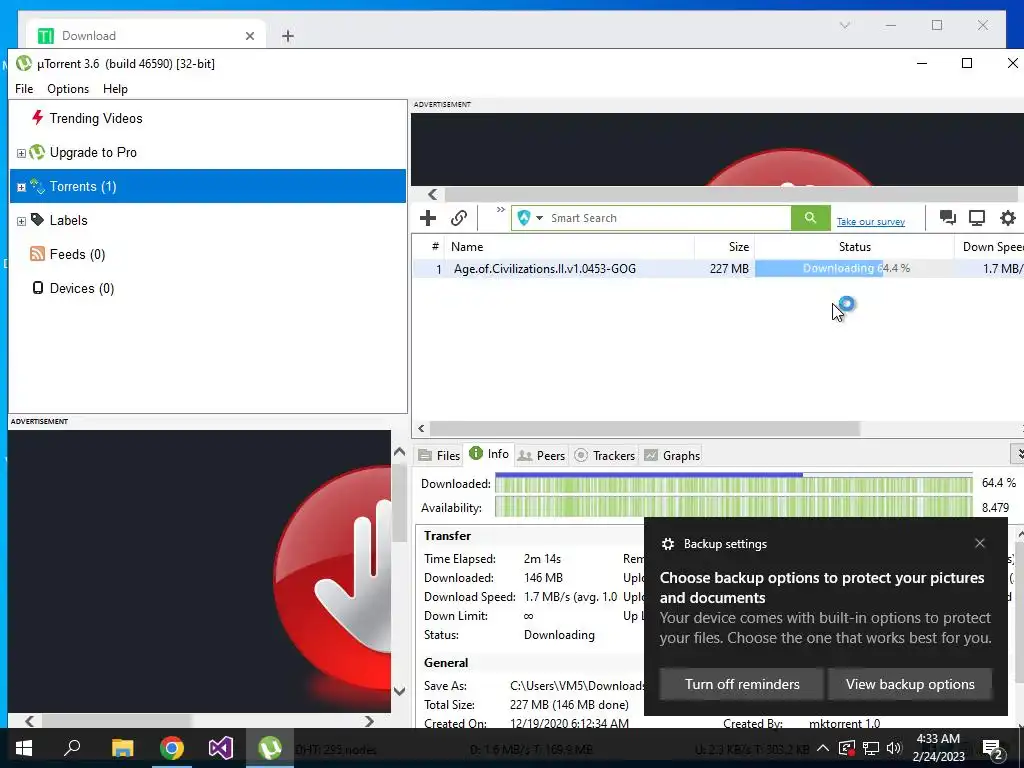Expand the toolbar overflow chevrons
Image resolution: width=1024 pixels, height=768 pixels.
(501, 210)
